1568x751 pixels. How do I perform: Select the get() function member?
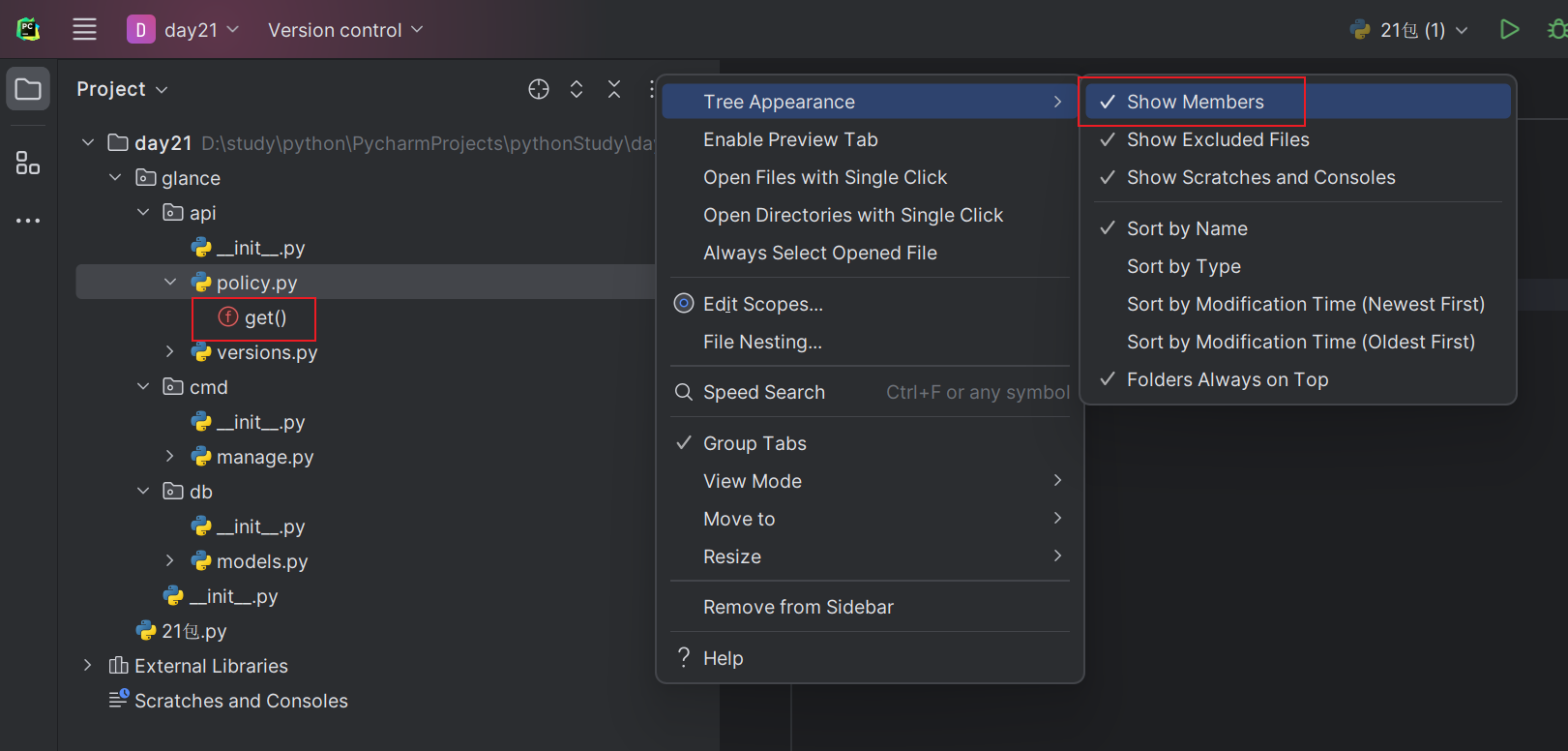[x=265, y=317]
